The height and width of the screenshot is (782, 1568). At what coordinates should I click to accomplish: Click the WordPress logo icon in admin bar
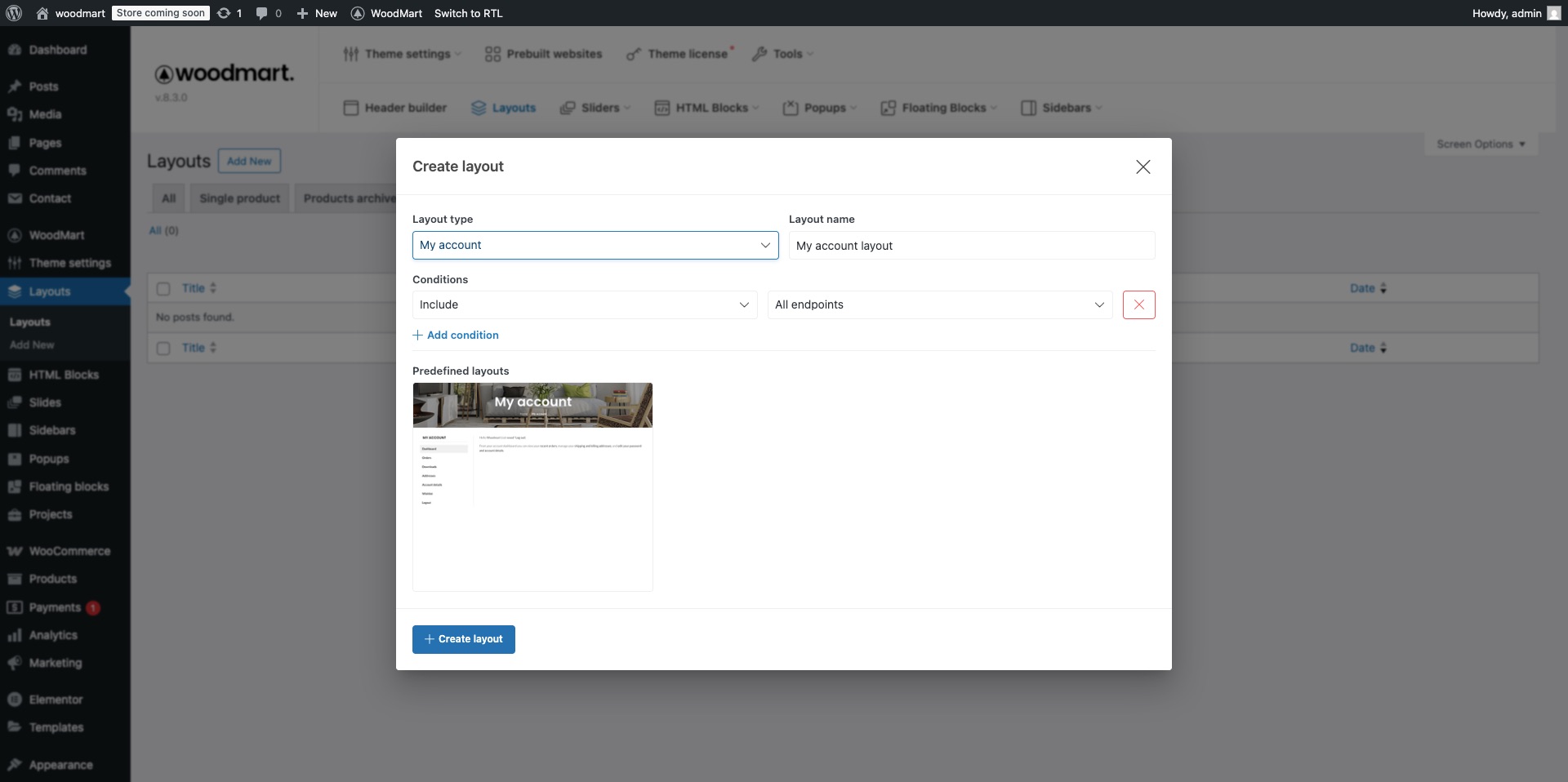click(14, 13)
